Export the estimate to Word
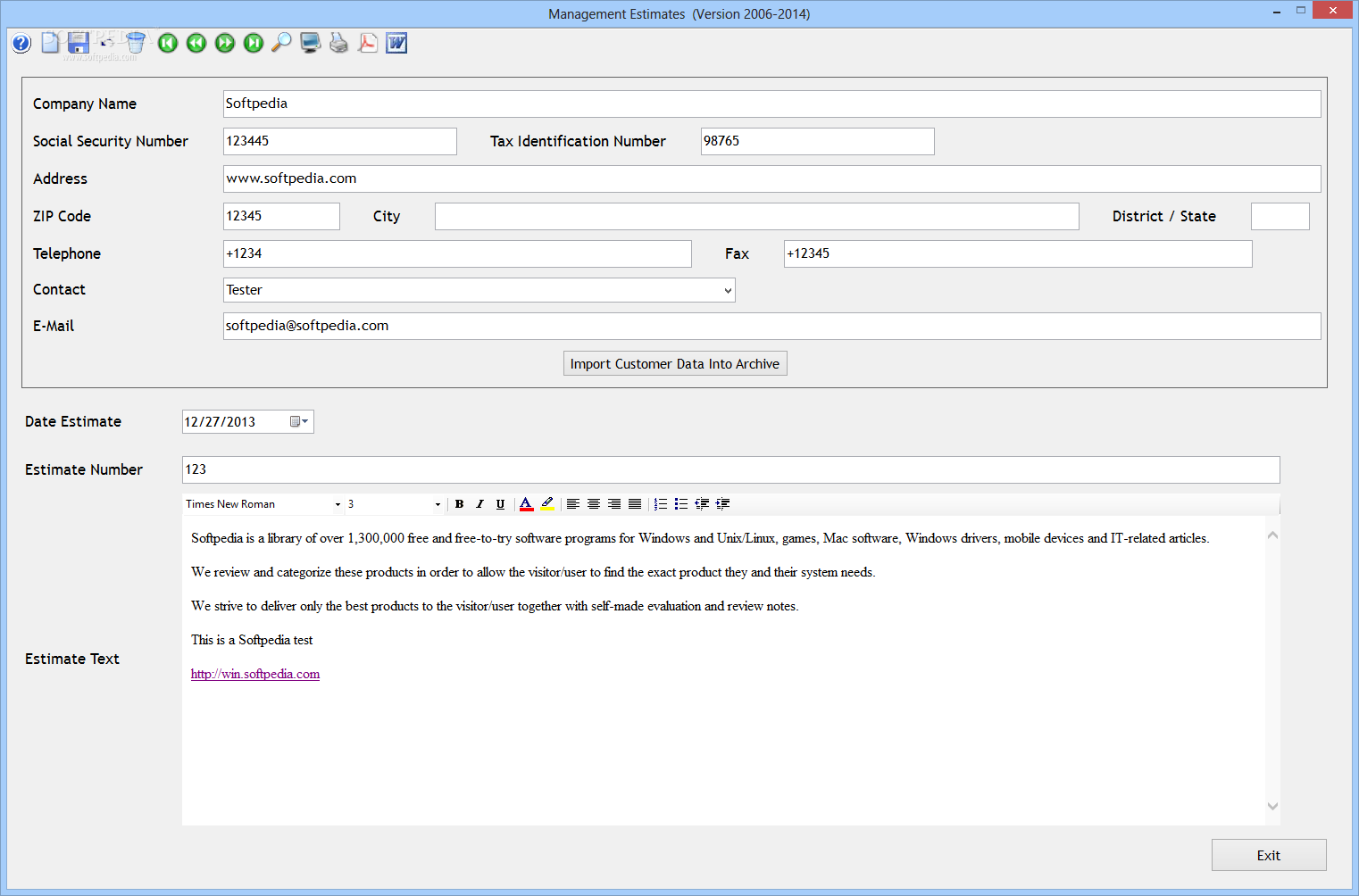The width and height of the screenshot is (1359, 896). [396, 43]
